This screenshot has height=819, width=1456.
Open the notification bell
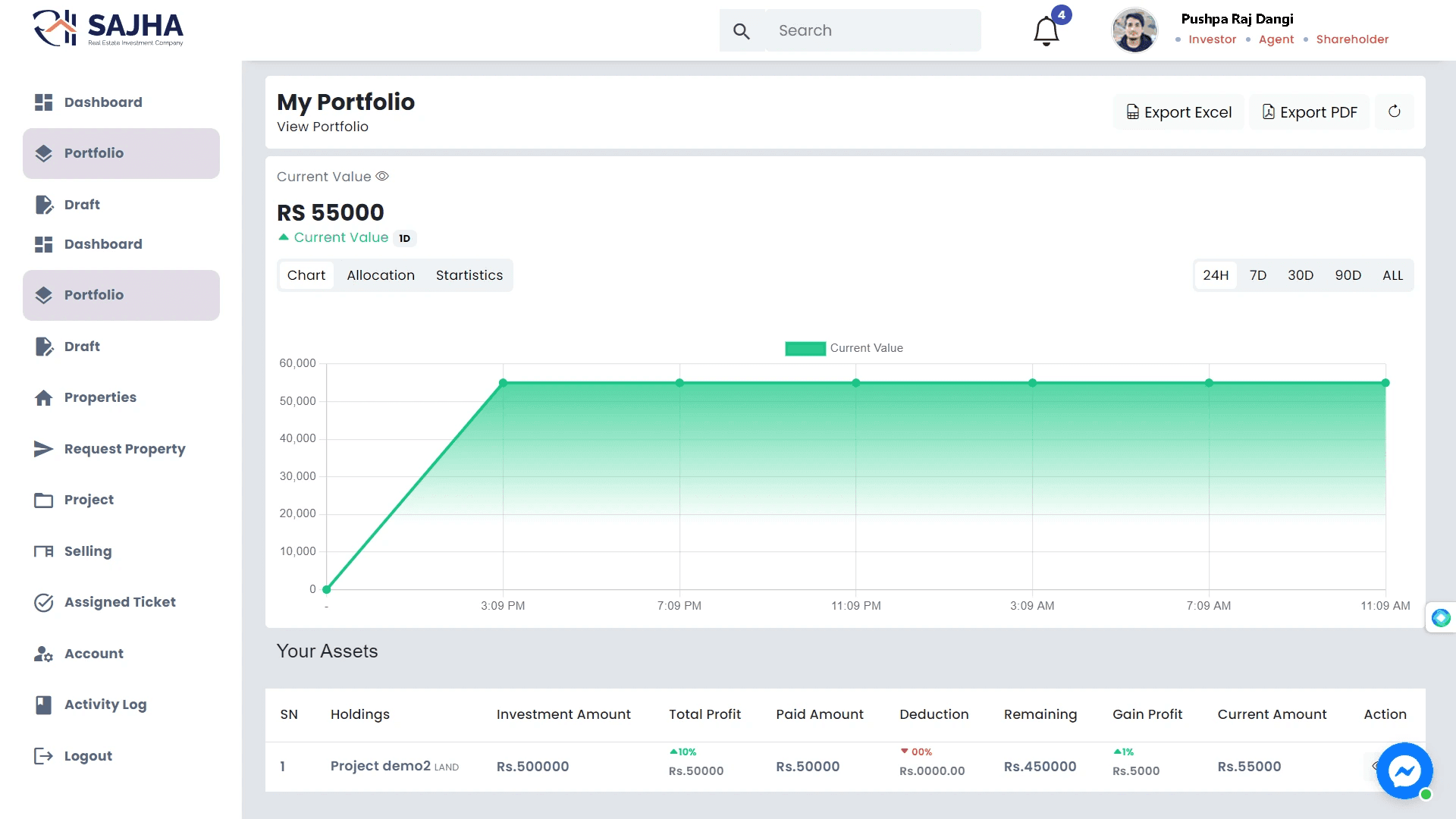pos(1046,31)
